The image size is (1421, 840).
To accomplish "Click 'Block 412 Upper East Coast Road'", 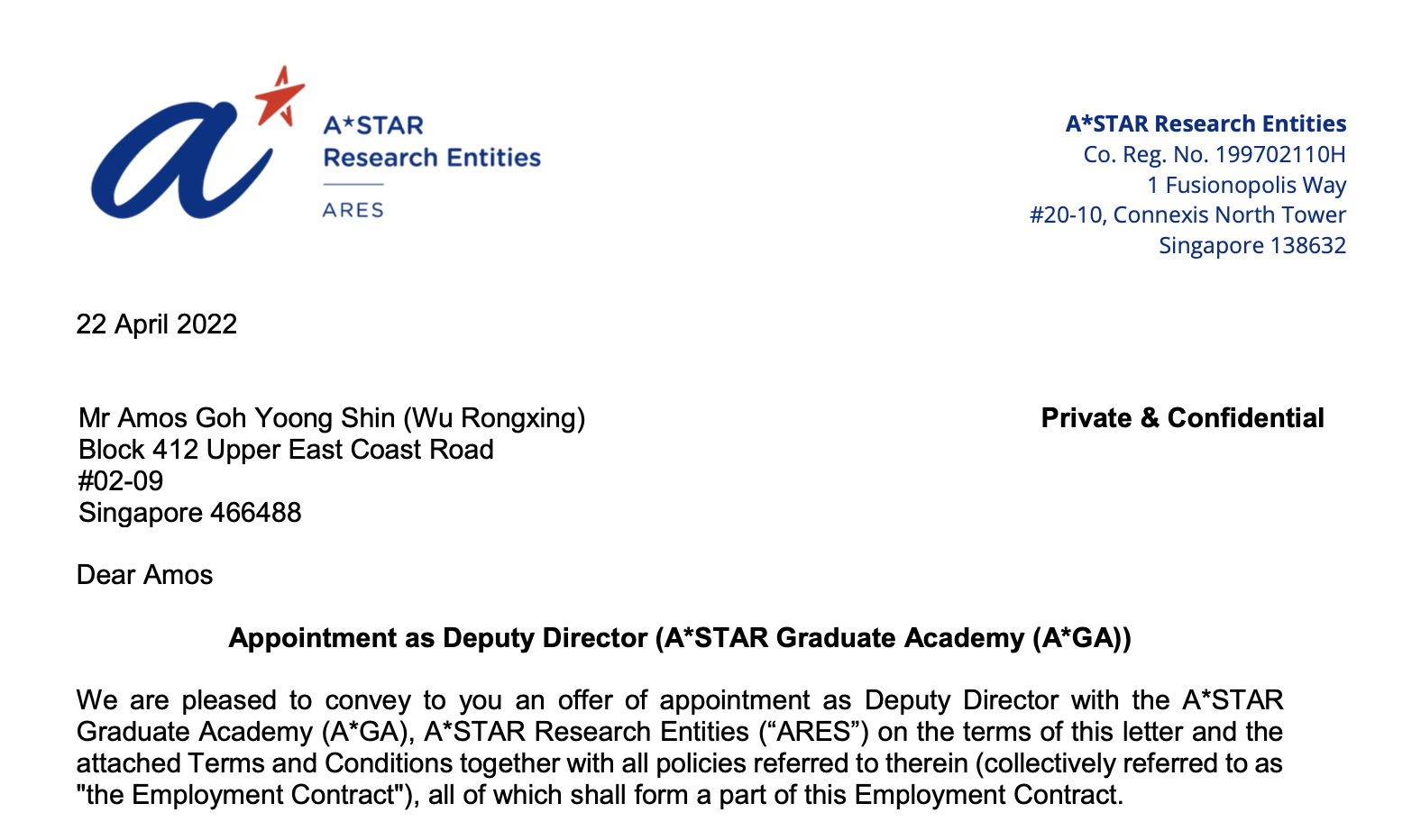I will [286, 450].
